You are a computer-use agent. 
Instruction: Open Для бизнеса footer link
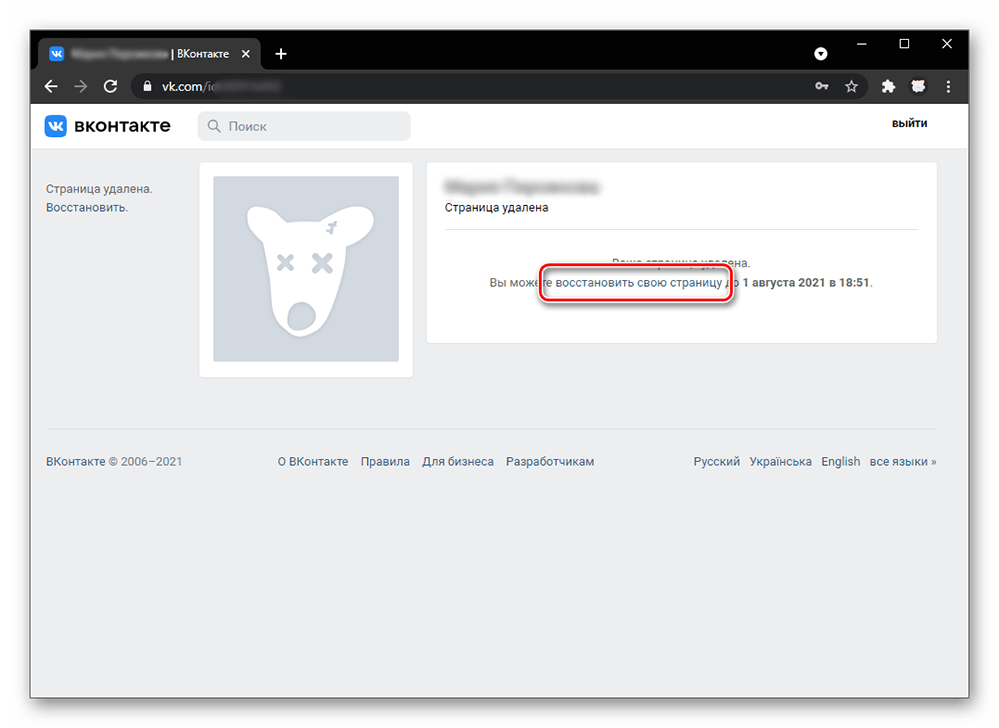pos(457,461)
